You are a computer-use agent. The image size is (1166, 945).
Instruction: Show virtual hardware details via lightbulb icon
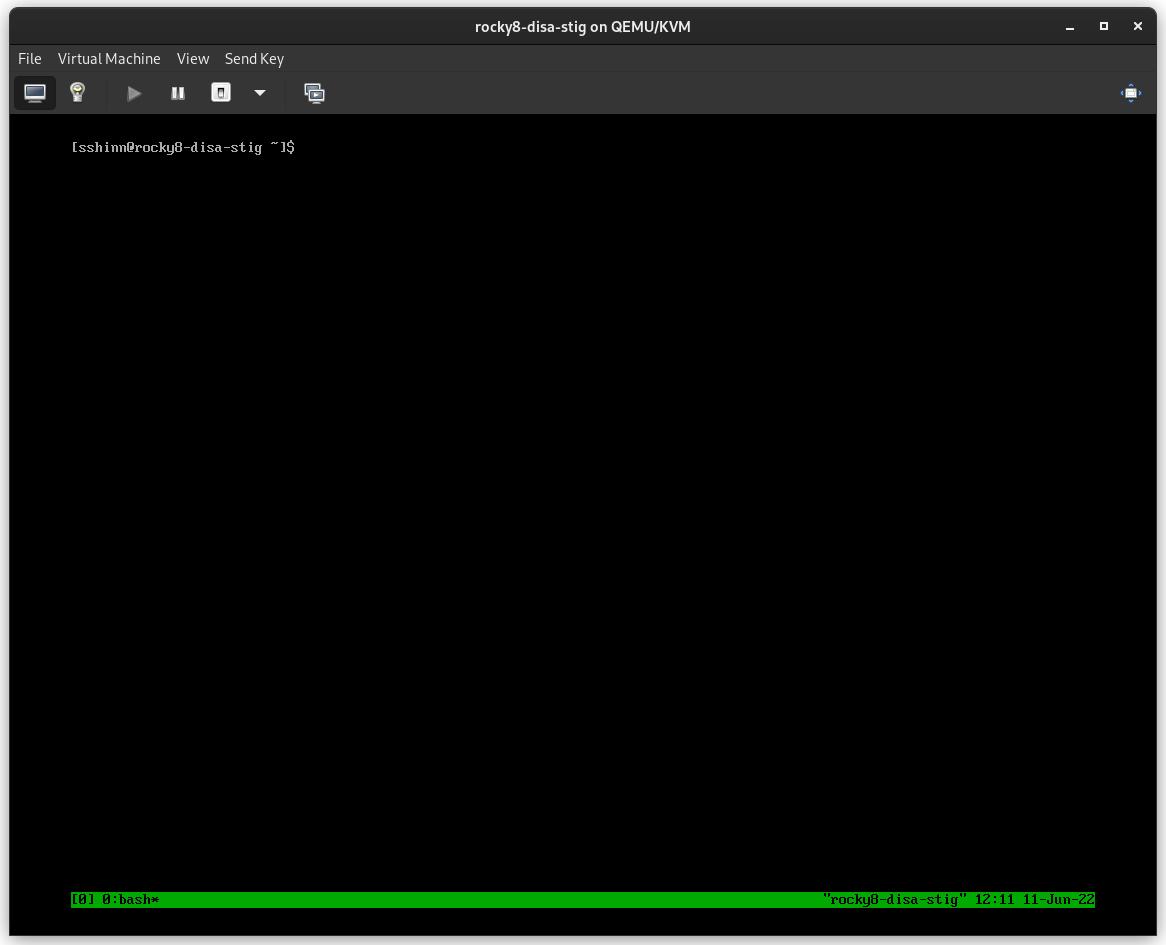(77, 93)
